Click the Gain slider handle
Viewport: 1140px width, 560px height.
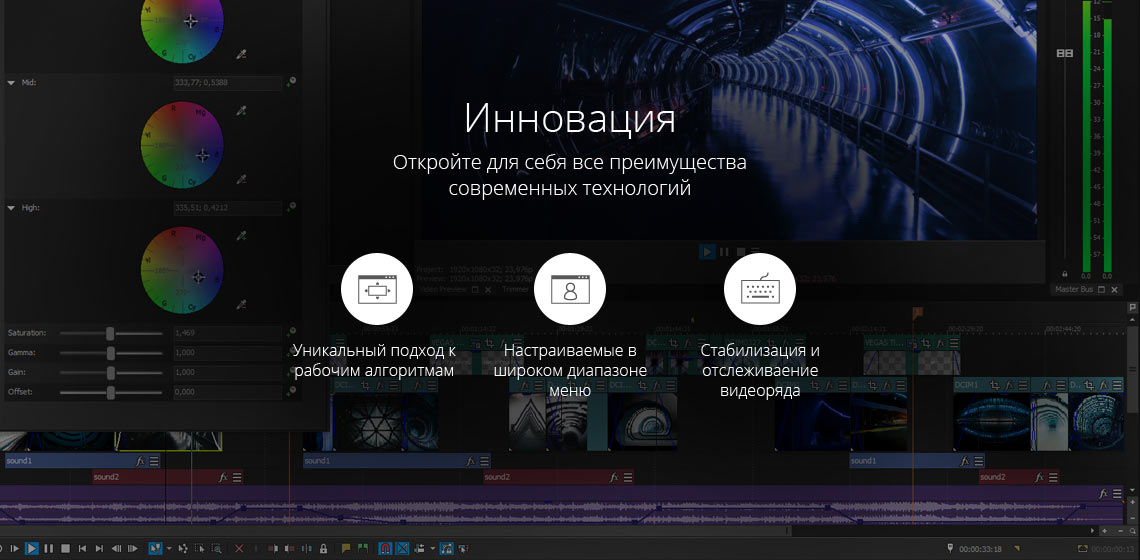(111, 372)
